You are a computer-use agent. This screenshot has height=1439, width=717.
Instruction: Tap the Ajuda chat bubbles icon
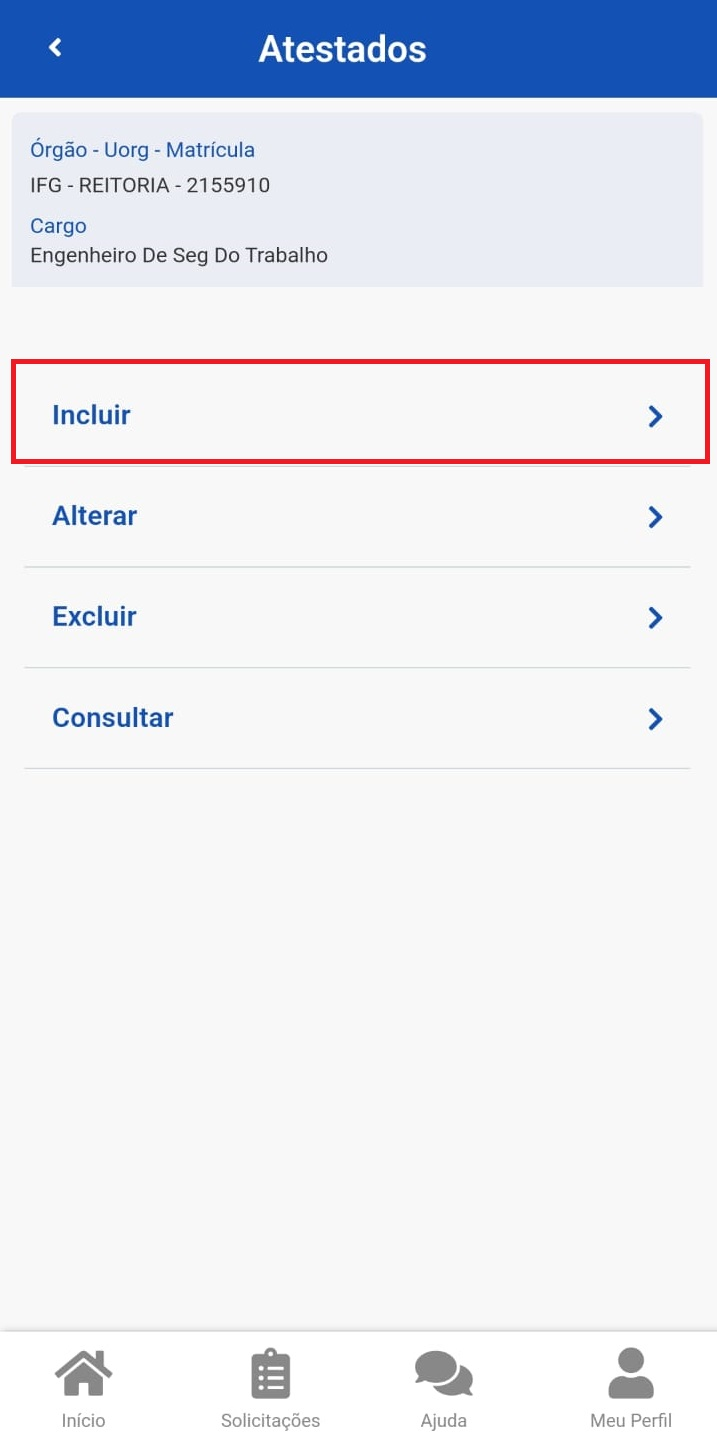pyautogui.click(x=443, y=1373)
